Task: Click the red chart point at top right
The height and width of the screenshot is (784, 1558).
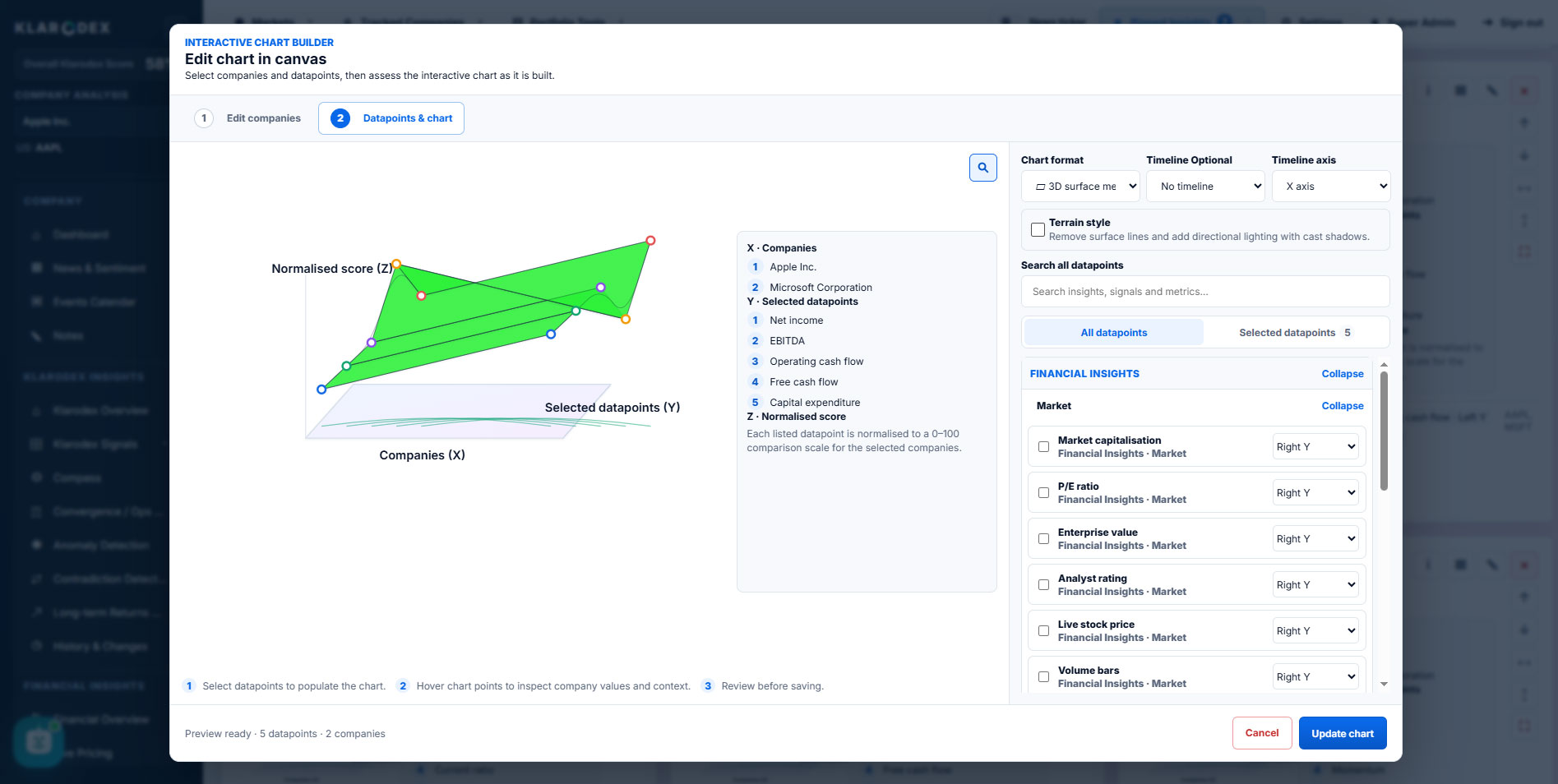Action: (x=650, y=241)
